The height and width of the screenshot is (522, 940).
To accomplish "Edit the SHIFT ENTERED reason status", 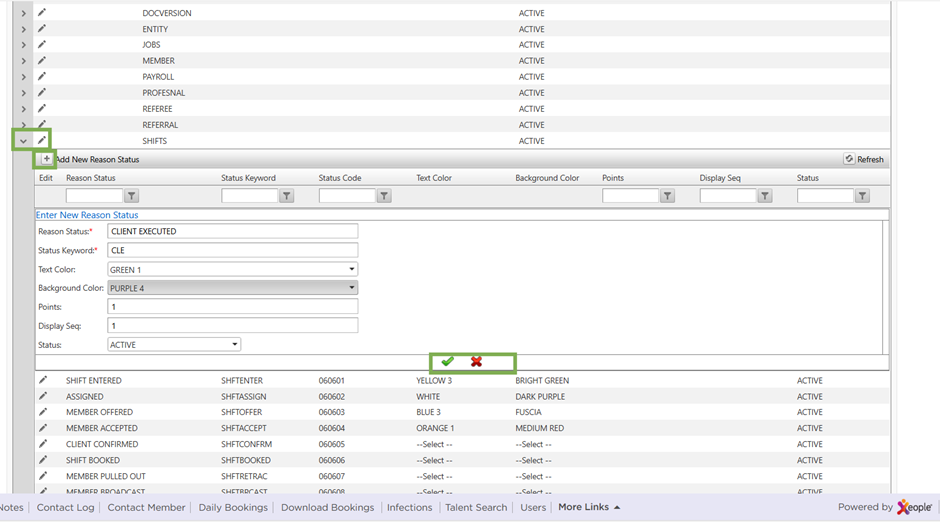I will 43,380.
